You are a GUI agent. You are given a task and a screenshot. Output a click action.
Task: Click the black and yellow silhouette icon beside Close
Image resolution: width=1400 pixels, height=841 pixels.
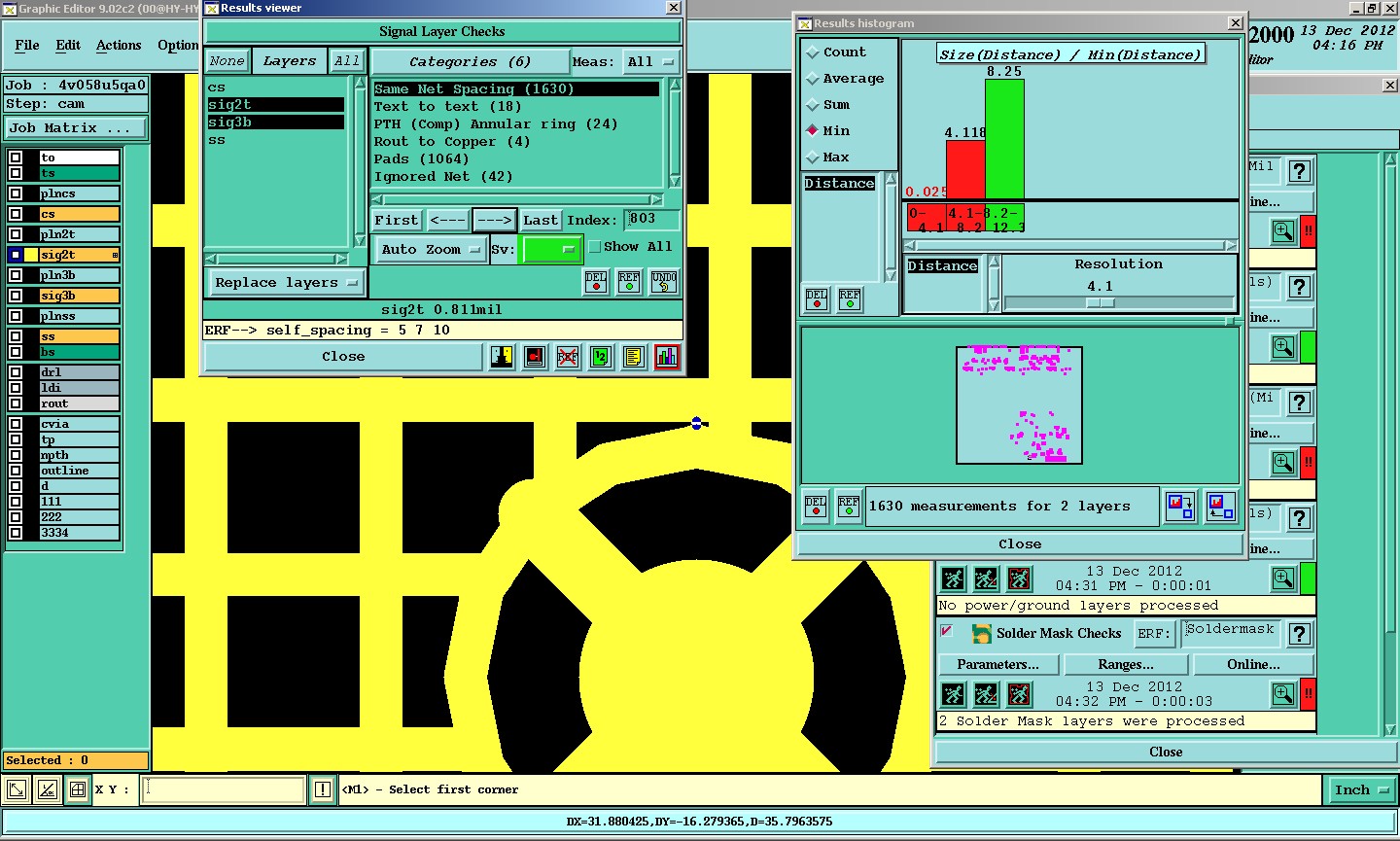(502, 357)
